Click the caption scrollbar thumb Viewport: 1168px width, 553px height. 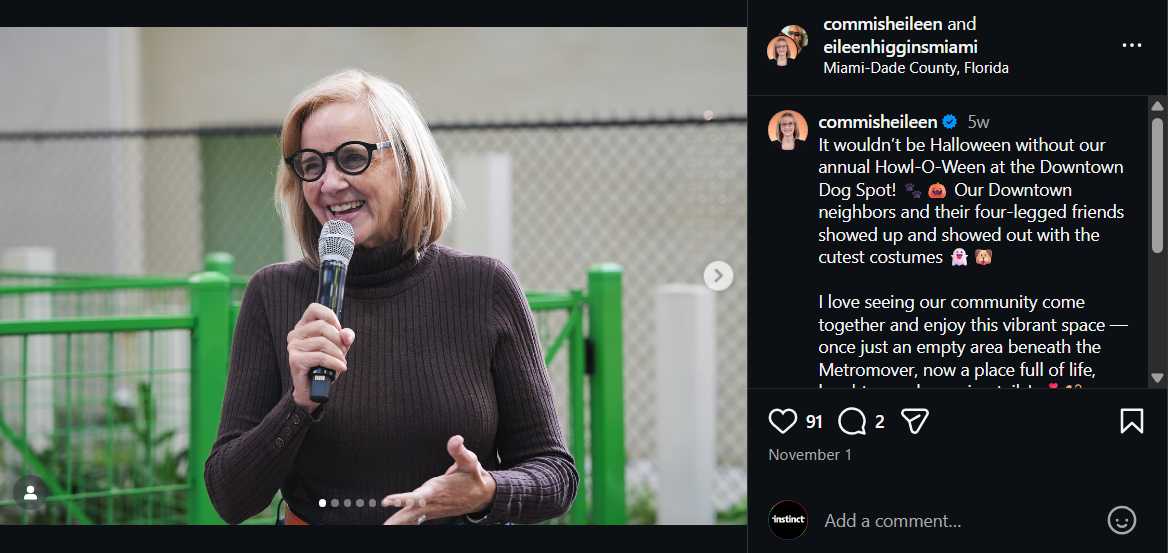[x=1158, y=185]
